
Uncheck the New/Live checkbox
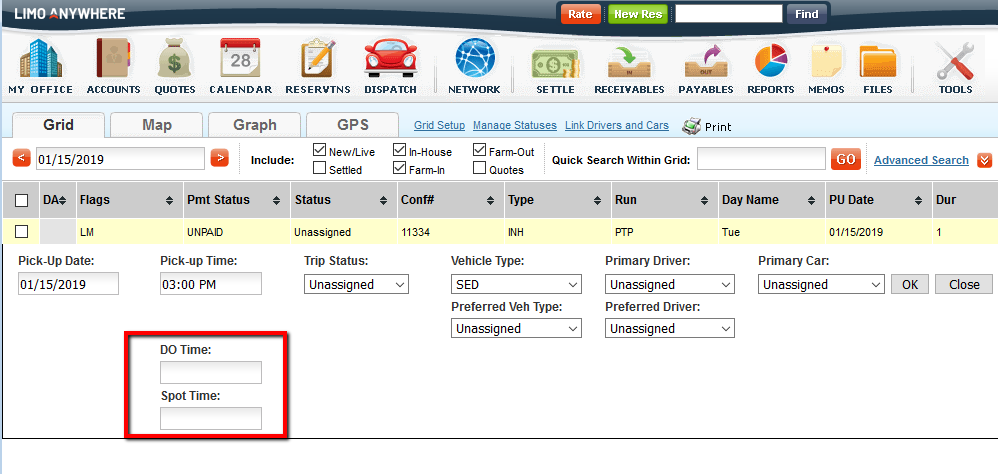pyautogui.click(x=320, y=151)
